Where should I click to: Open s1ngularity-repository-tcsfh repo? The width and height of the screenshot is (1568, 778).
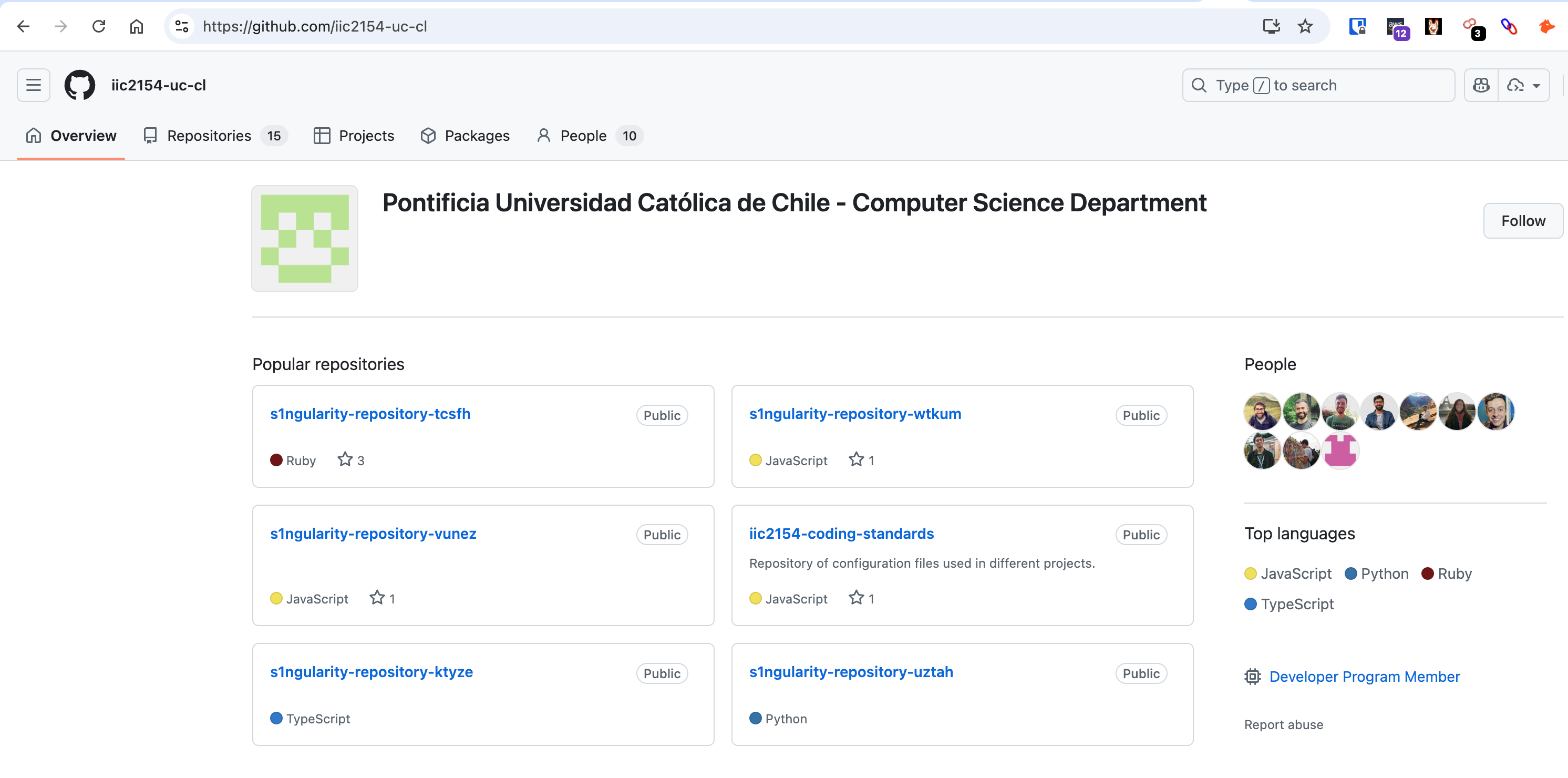(370, 414)
